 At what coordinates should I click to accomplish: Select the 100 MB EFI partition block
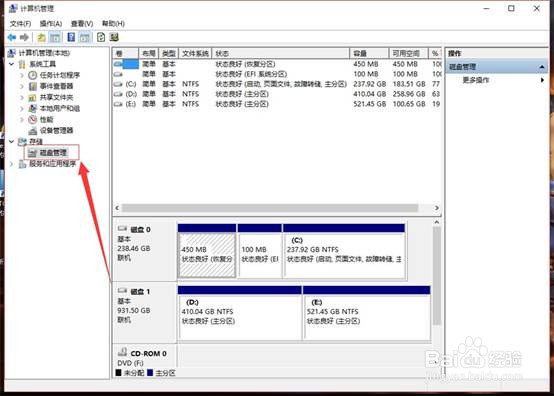coord(260,251)
